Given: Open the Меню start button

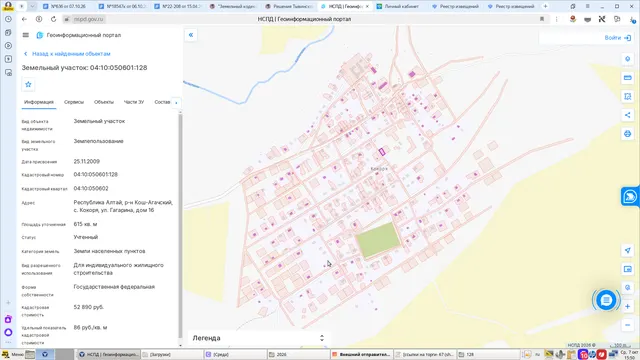Looking at the screenshot, I should coord(13,354).
